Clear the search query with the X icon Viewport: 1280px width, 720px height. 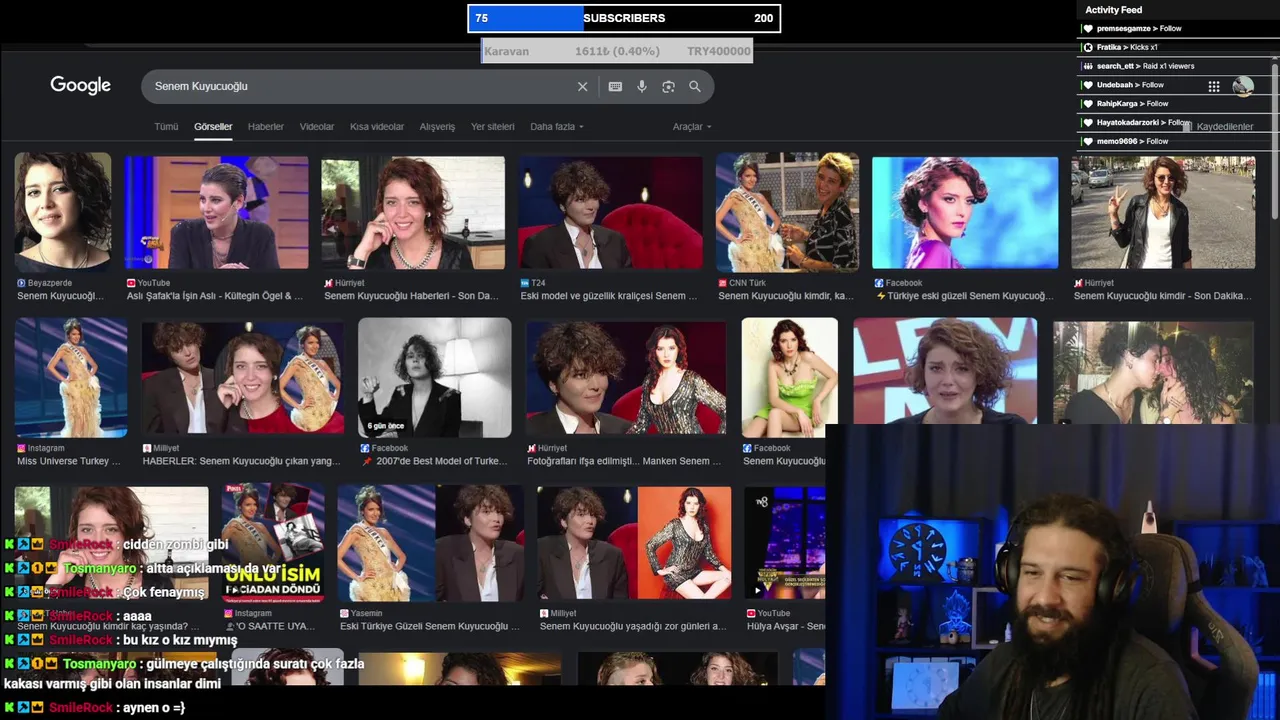(x=583, y=87)
